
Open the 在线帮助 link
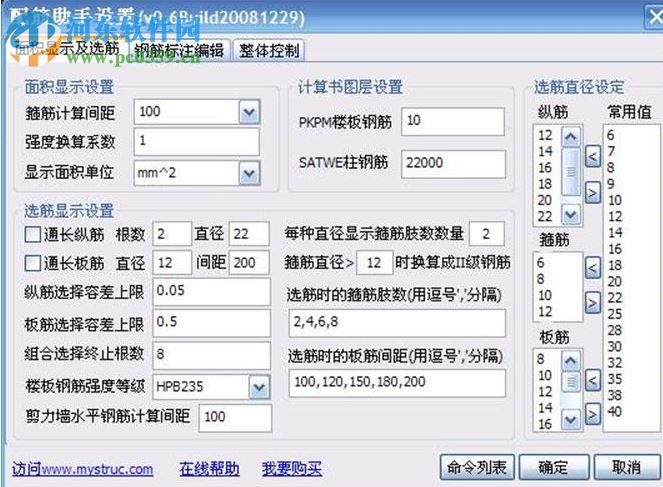(209, 469)
